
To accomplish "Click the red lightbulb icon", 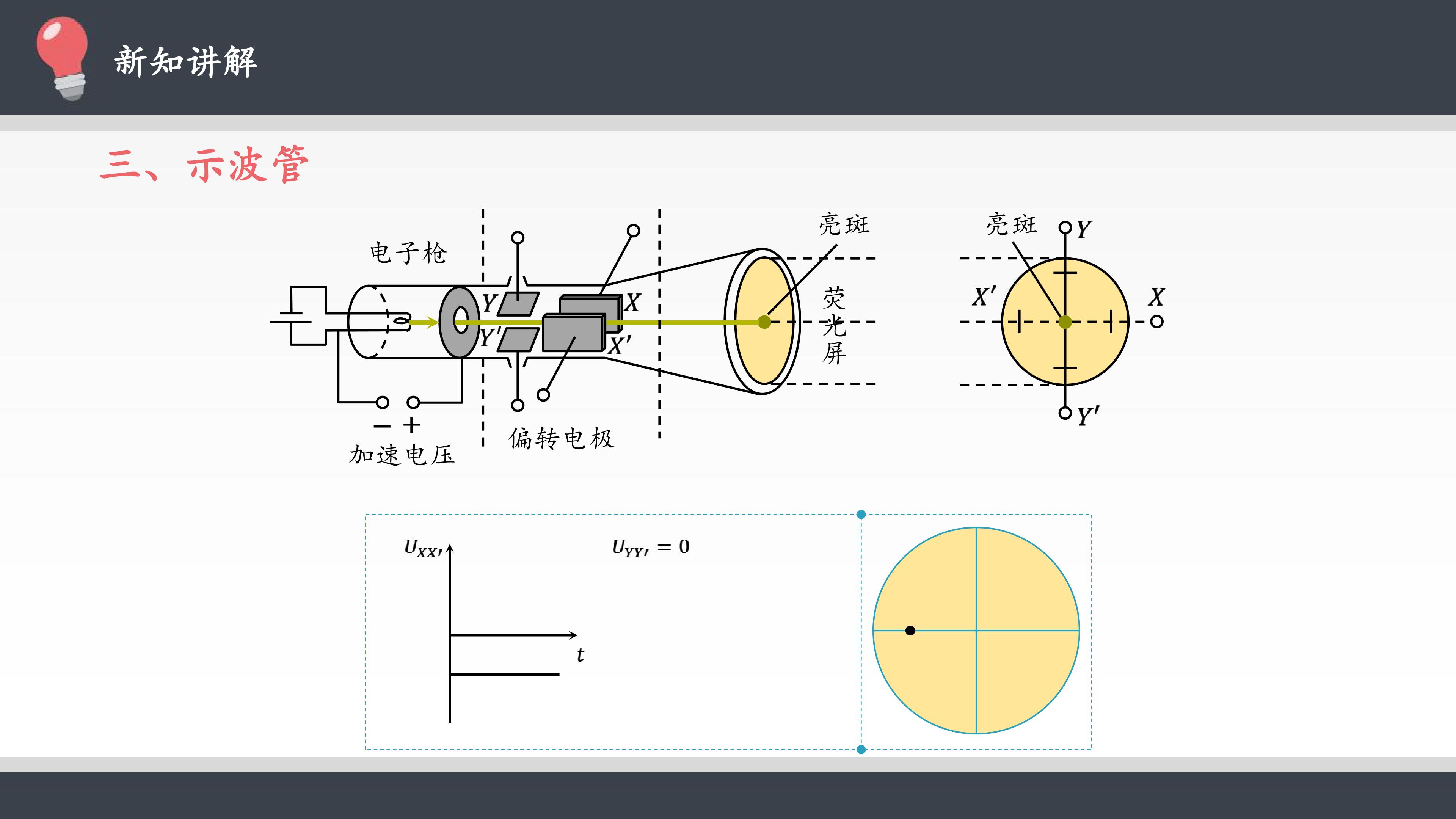I will [62, 59].
